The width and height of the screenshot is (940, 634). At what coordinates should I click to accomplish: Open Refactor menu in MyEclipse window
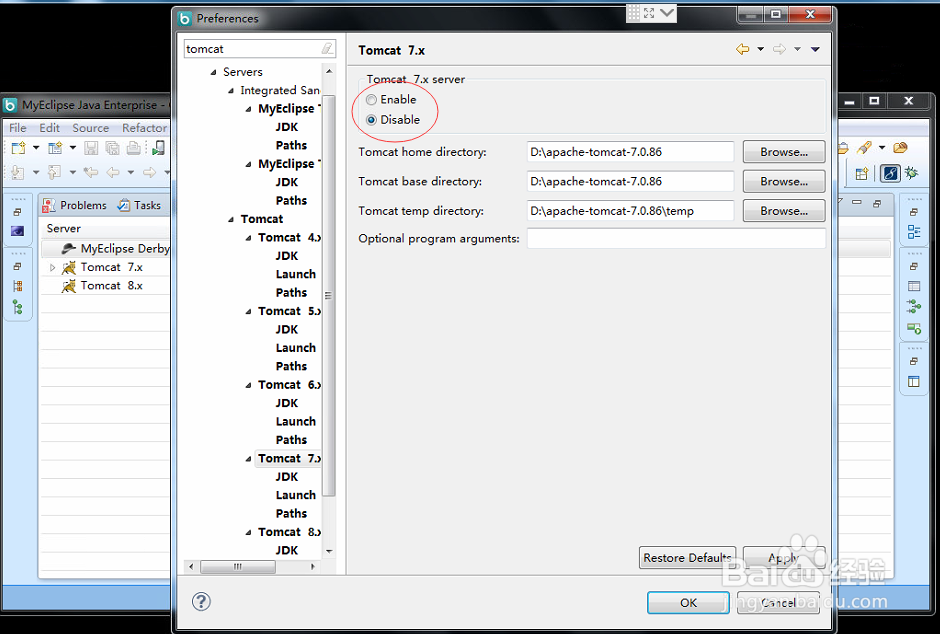coord(144,128)
